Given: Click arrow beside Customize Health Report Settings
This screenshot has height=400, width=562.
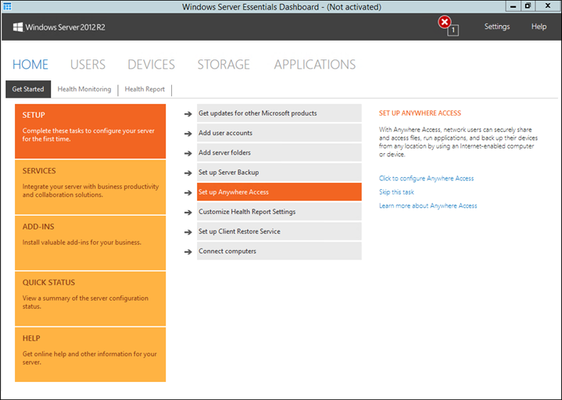Looking at the screenshot, I should [x=188, y=213].
